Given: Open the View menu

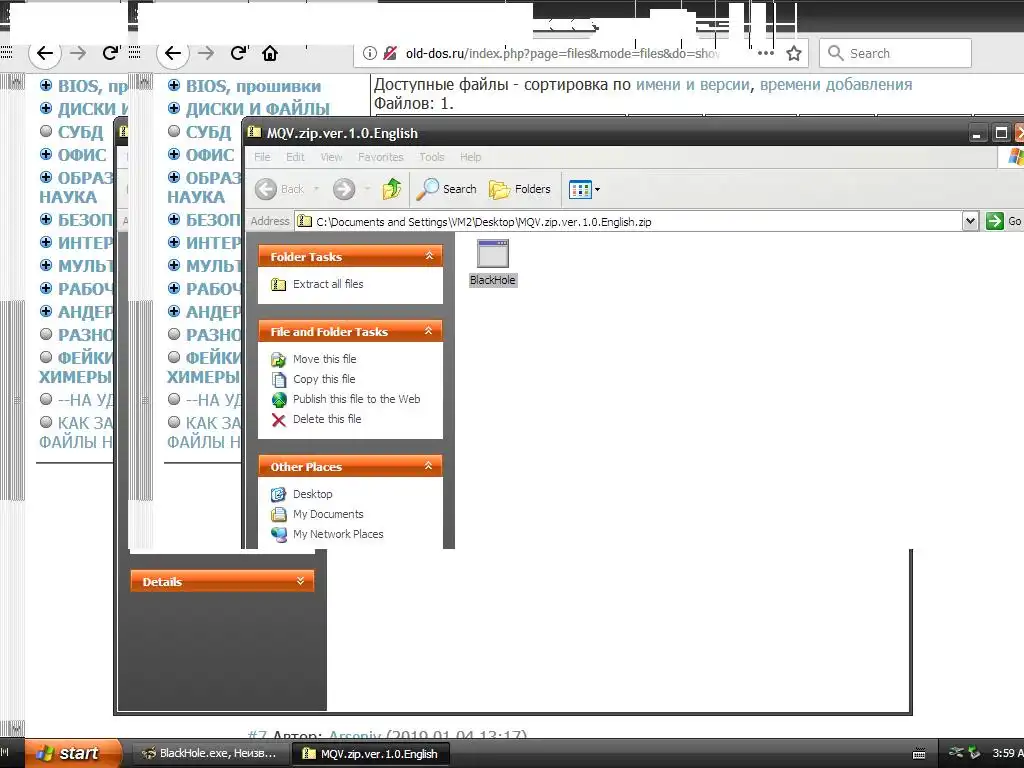Looking at the screenshot, I should pos(331,157).
